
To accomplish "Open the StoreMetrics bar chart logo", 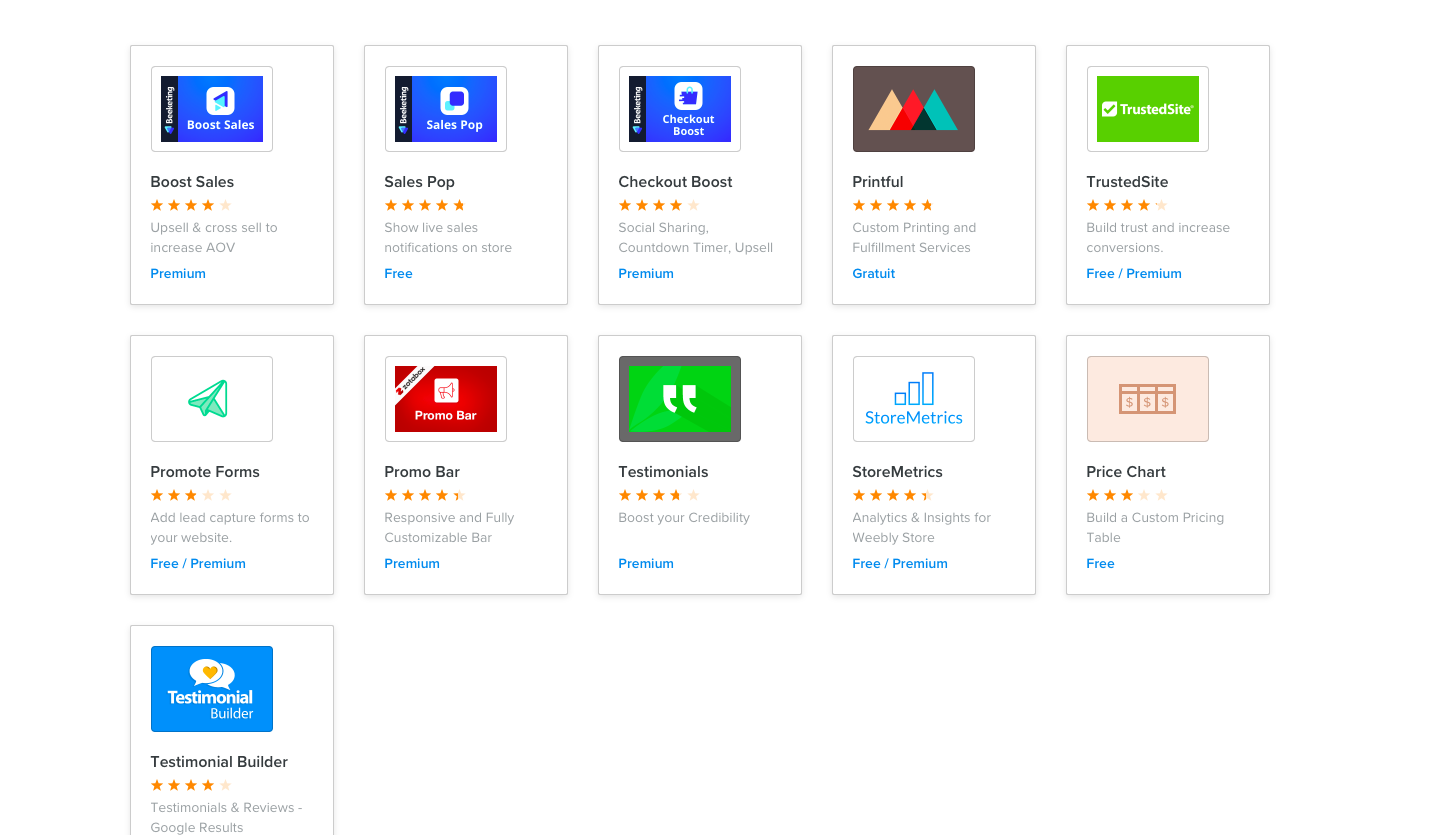I will pos(914,399).
